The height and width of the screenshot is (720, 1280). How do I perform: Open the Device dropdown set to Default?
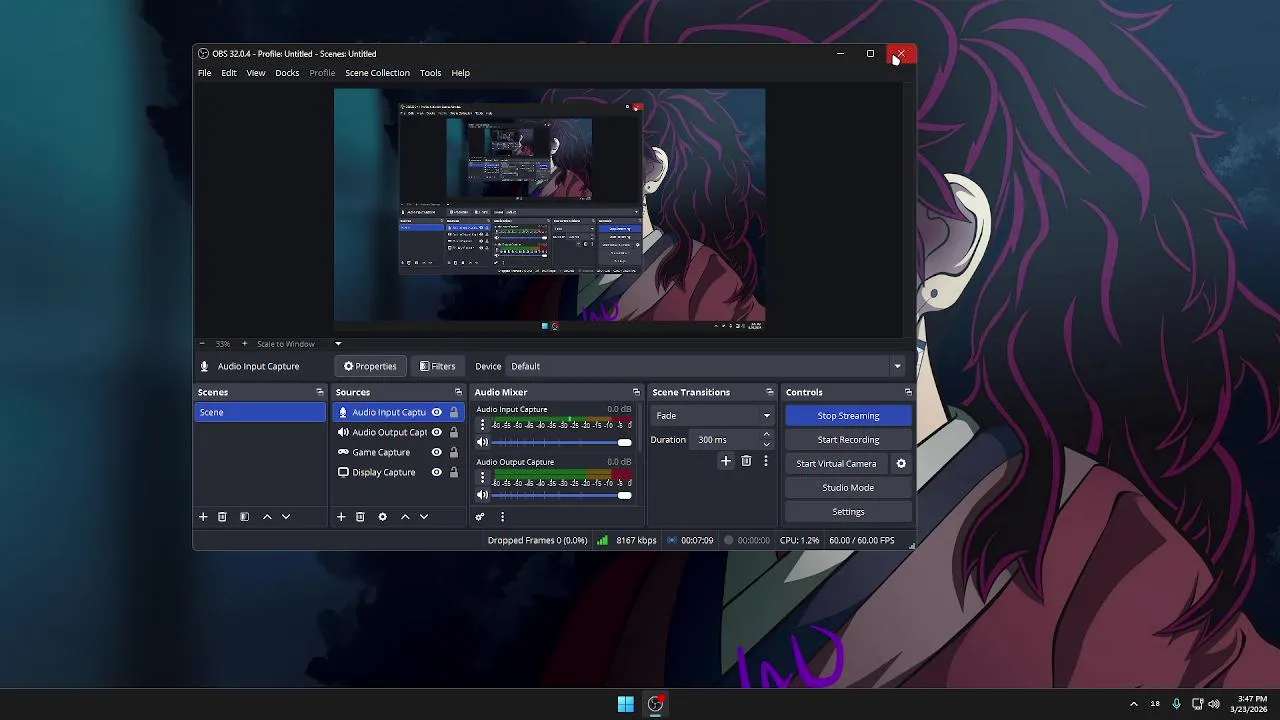click(x=705, y=366)
